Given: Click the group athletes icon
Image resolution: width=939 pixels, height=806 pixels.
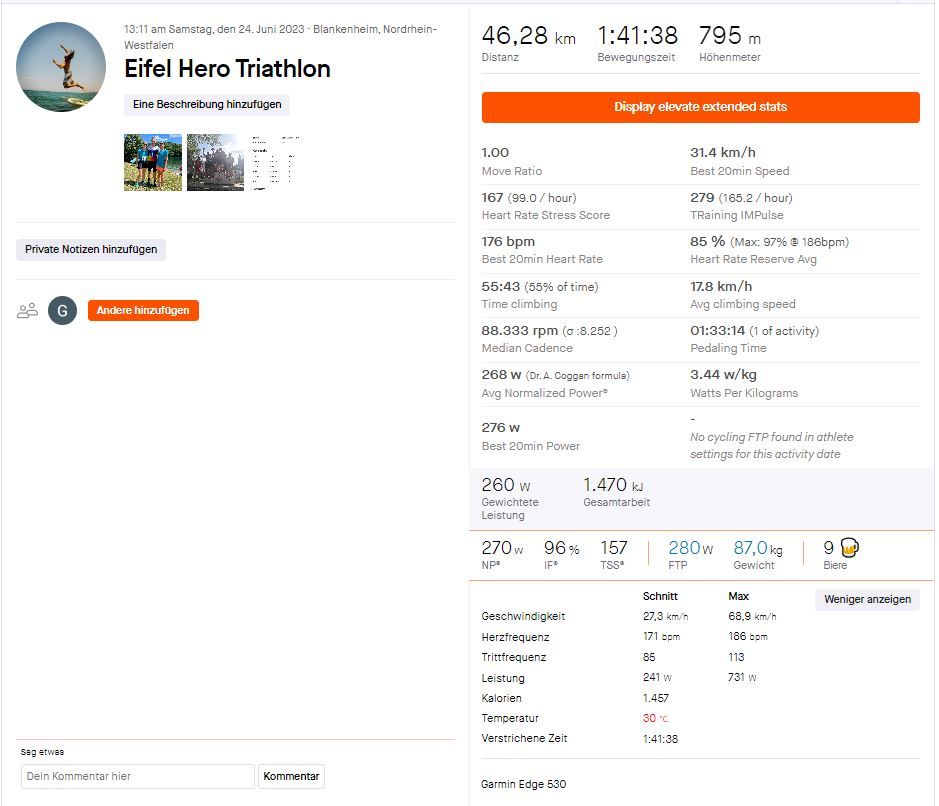Looking at the screenshot, I should [x=28, y=311].
